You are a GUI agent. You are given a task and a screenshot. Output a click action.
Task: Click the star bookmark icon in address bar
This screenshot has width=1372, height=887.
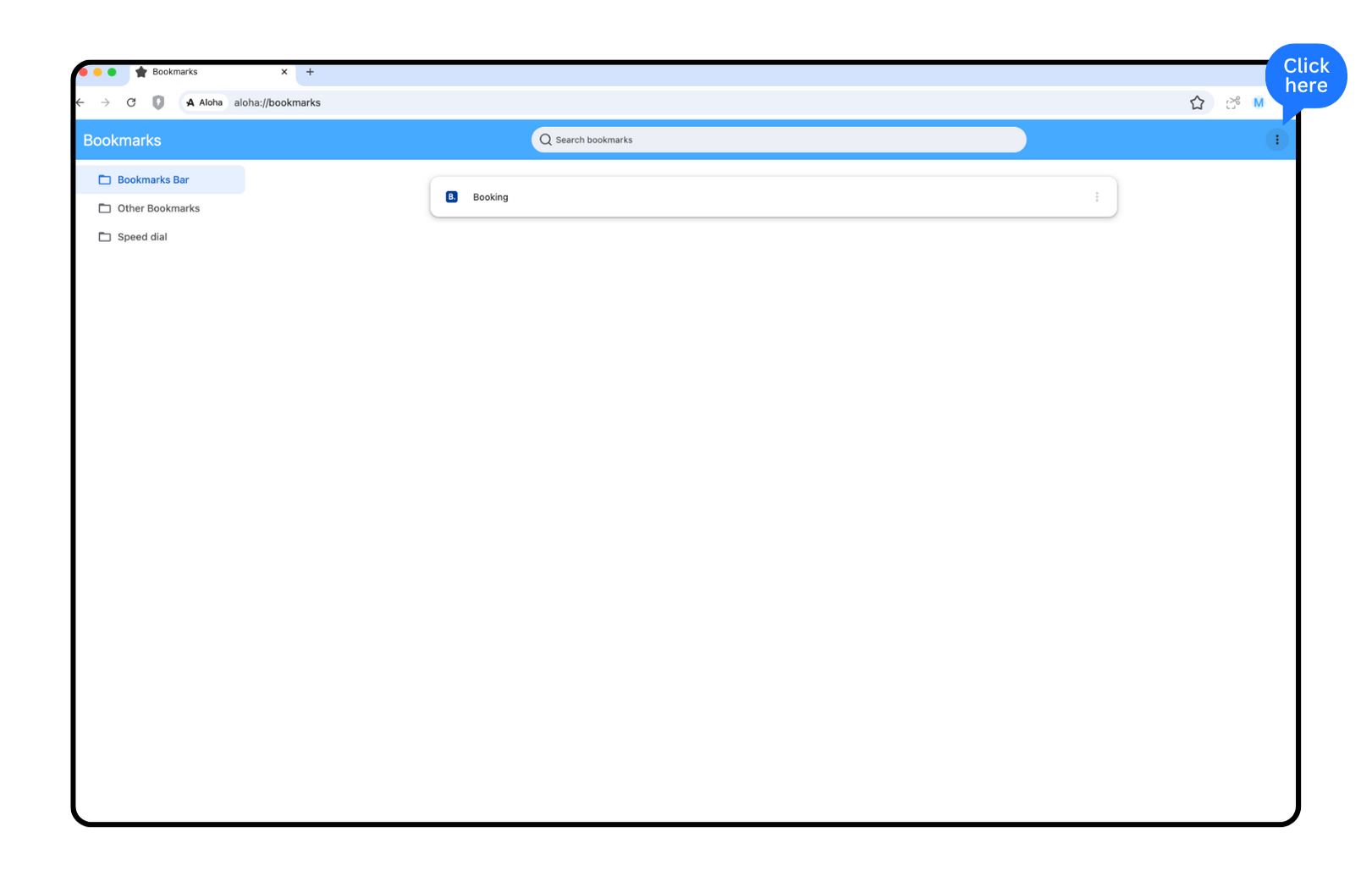click(x=1197, y=102)
